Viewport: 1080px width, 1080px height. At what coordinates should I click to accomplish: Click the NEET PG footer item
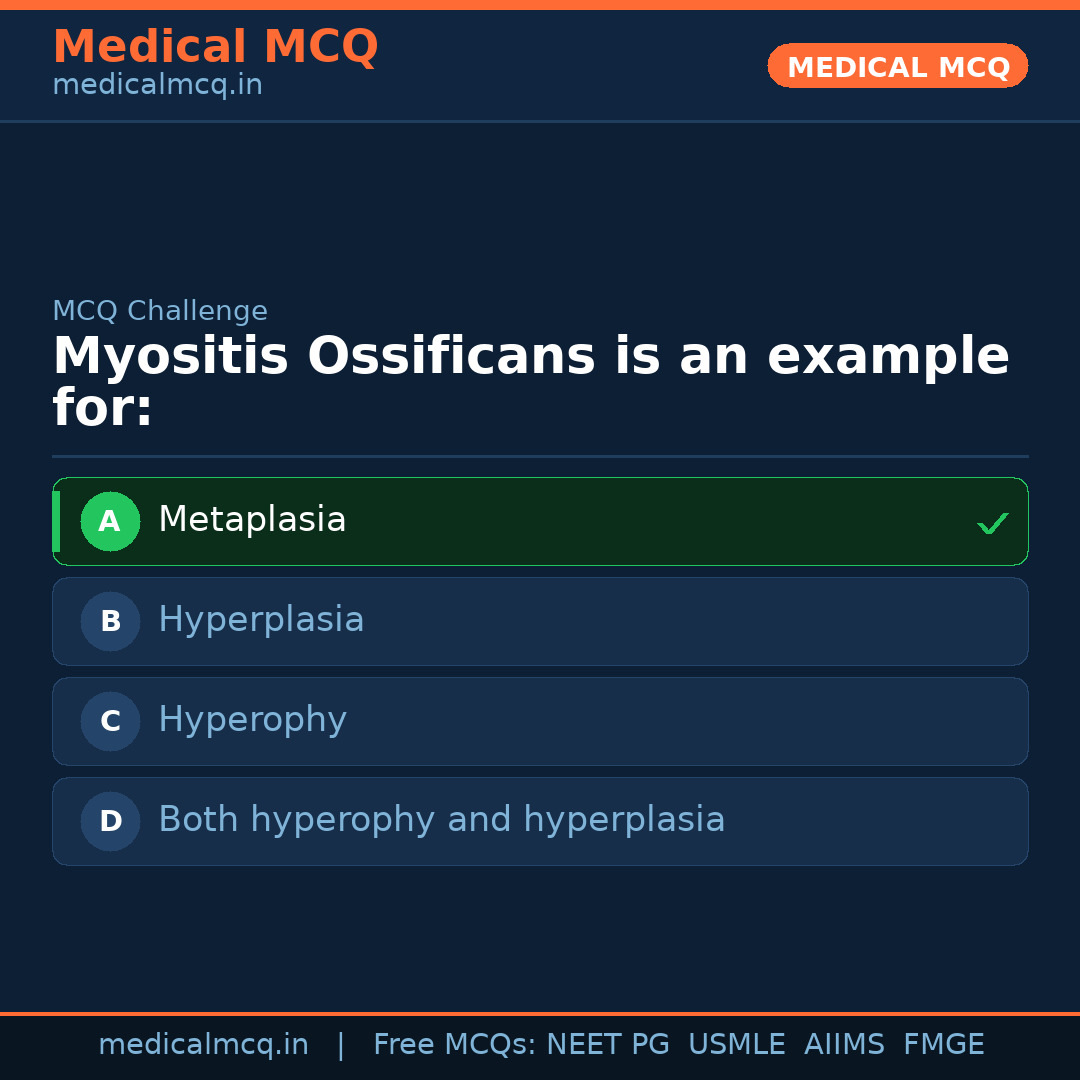607,1043
